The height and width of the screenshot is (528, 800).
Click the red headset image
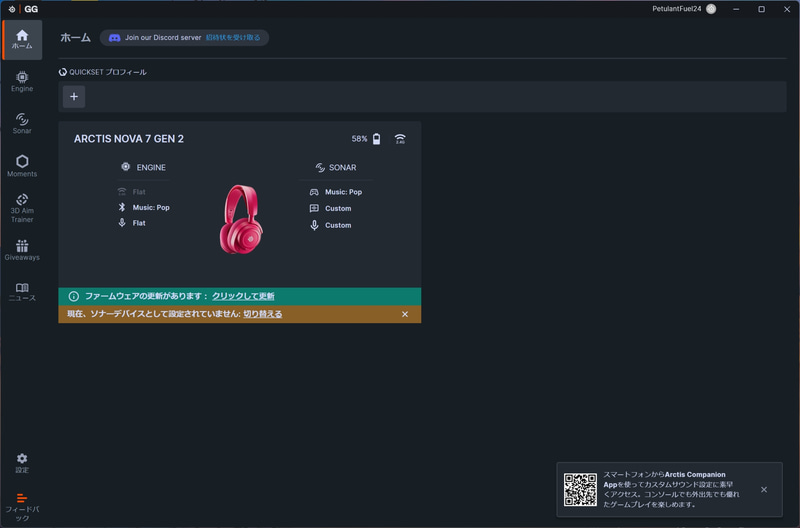pos(241,219)
